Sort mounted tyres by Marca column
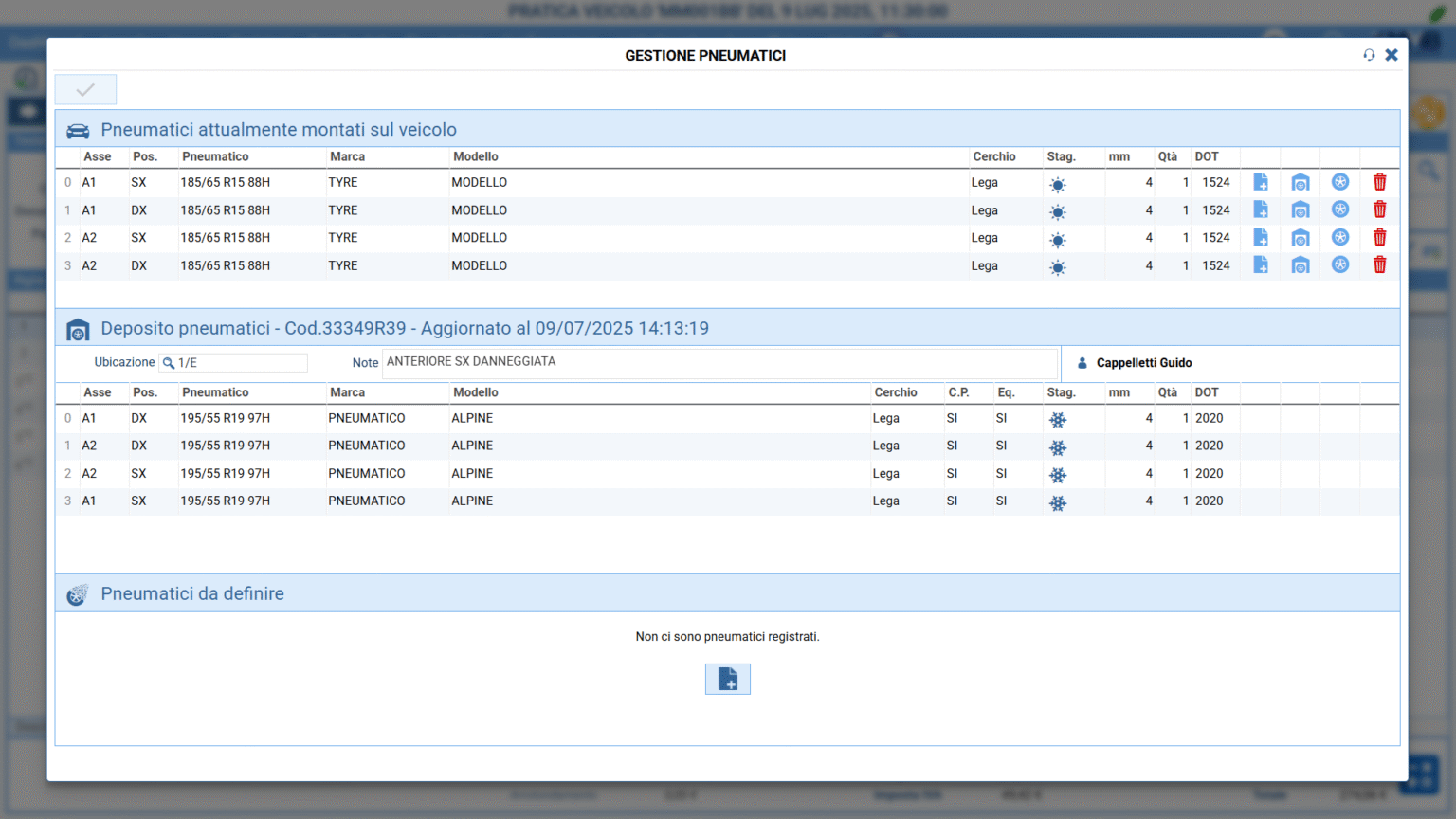The image size is (1456, 819). pos(348,157)
